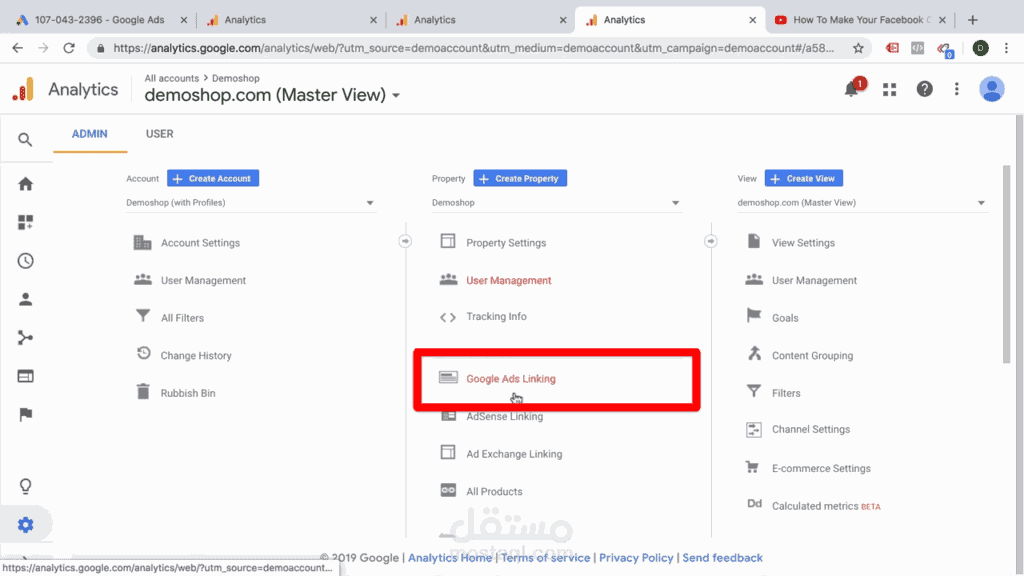
Task: Select the How To Make Your Facebook browser tab
Action: click(860, 18)
